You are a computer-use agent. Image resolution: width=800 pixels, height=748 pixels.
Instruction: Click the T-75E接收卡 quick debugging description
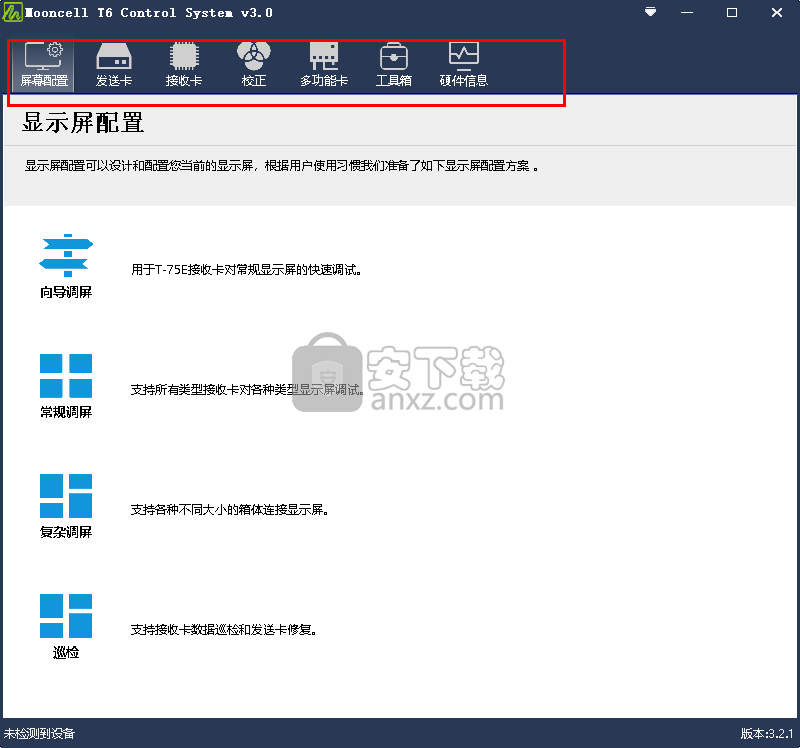coord(245,270)
